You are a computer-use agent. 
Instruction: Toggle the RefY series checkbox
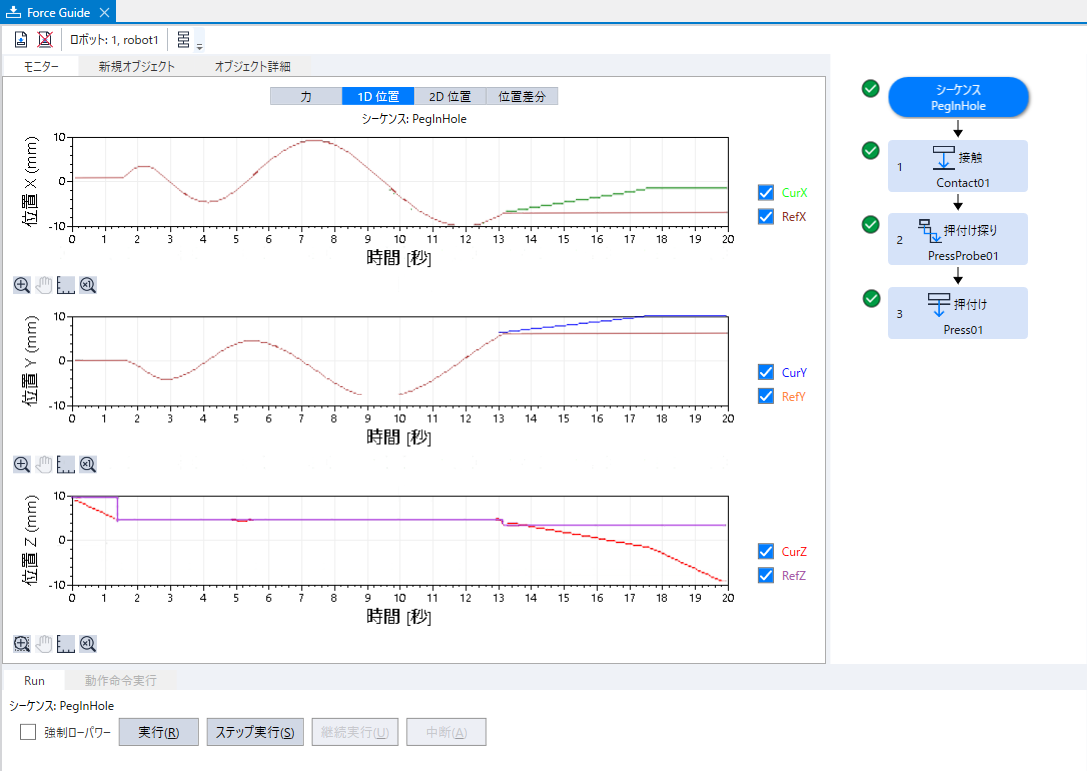[x=766, y=396]
